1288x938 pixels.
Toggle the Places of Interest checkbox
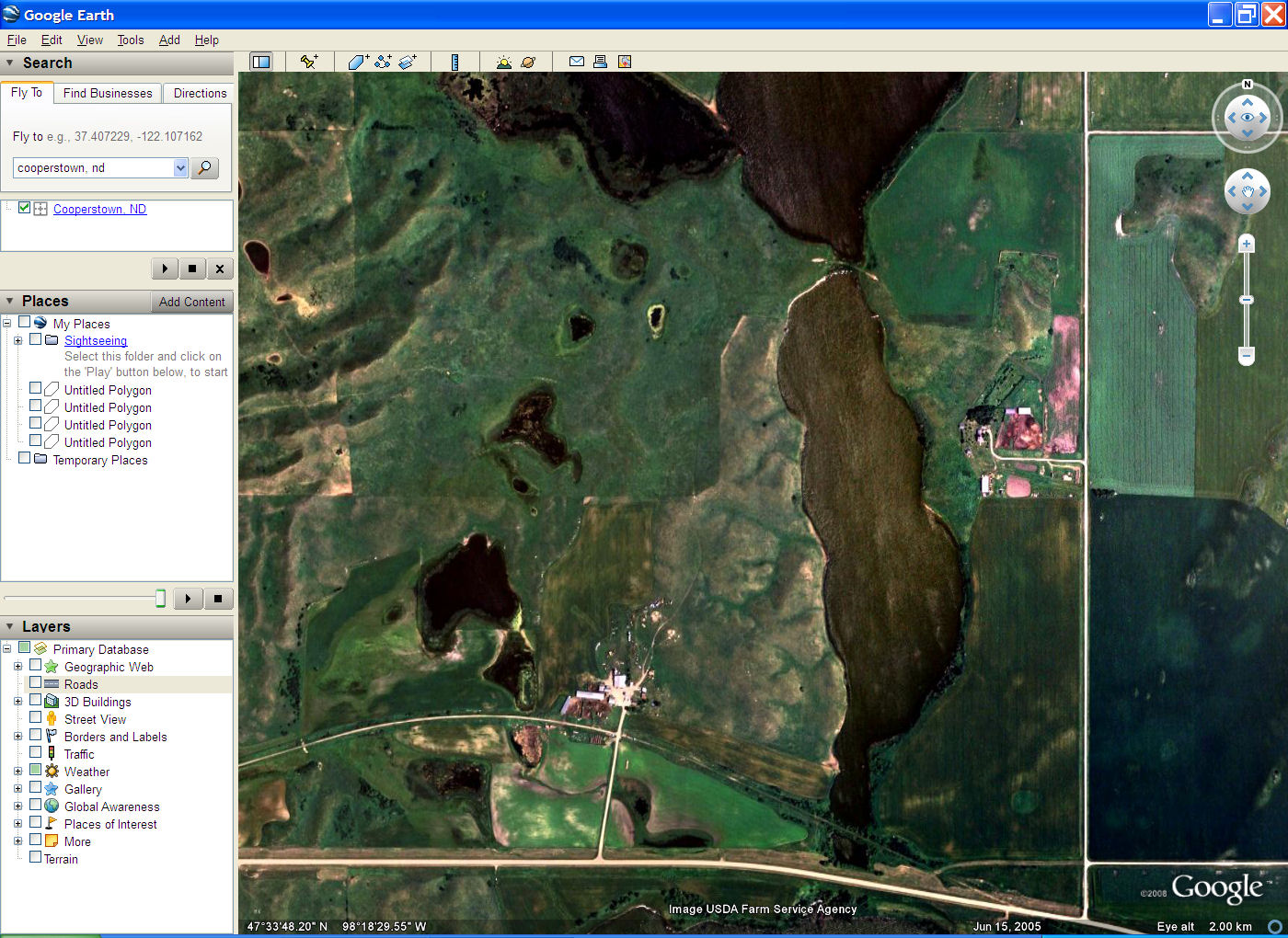(x=35, y=823)
